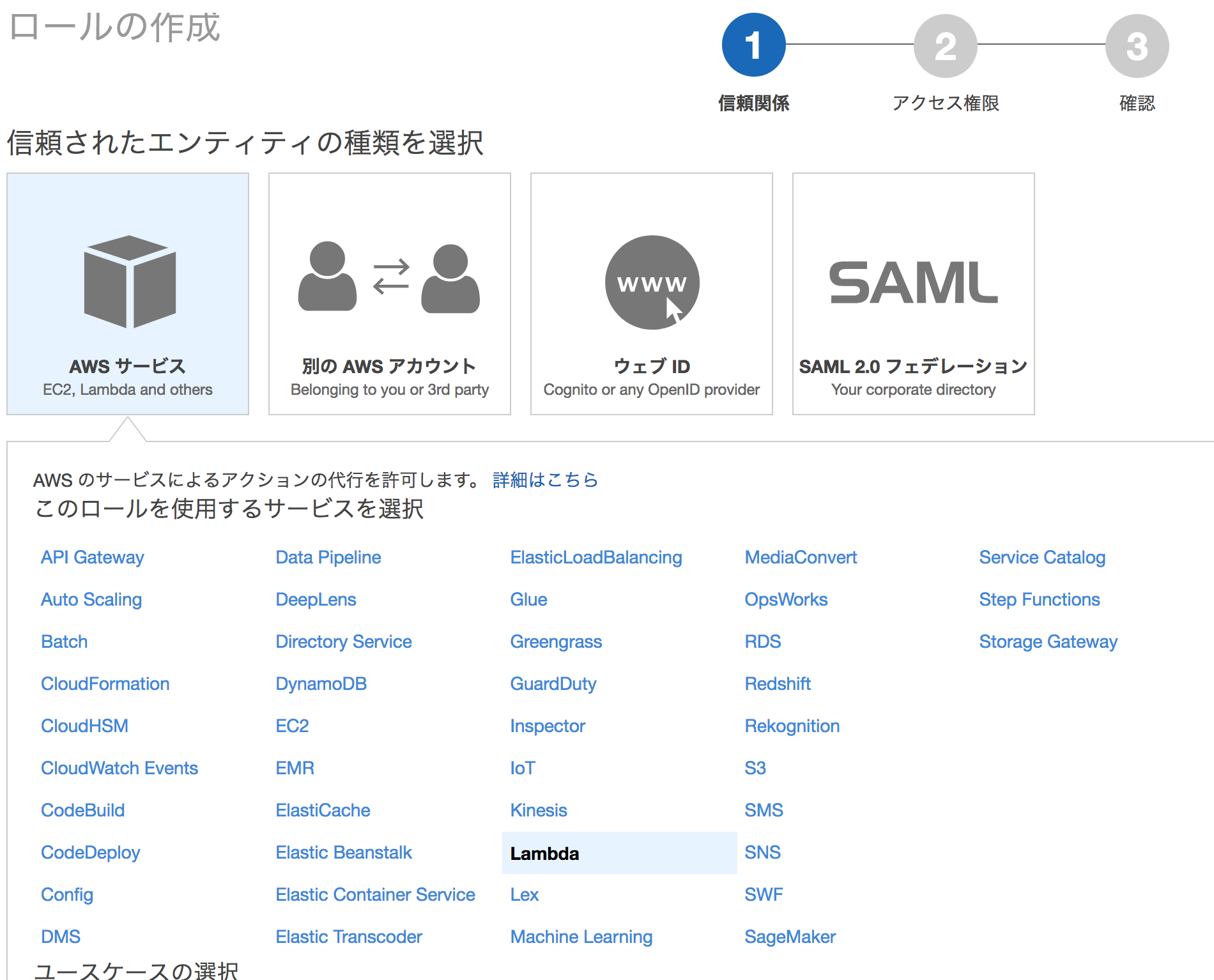Pick MediaConvert service
The image size is (1214, 980).
pos(801,557)
